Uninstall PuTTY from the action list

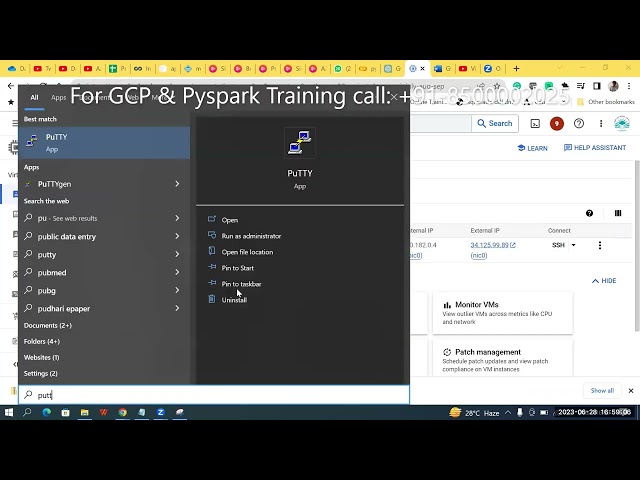point(234,300)
